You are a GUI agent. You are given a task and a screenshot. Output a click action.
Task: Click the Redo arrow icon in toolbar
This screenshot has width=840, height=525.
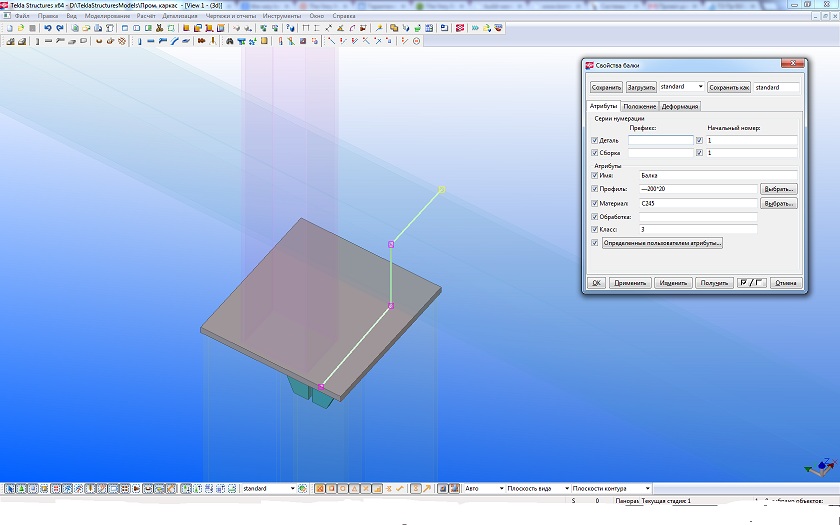tap(59, 28)
